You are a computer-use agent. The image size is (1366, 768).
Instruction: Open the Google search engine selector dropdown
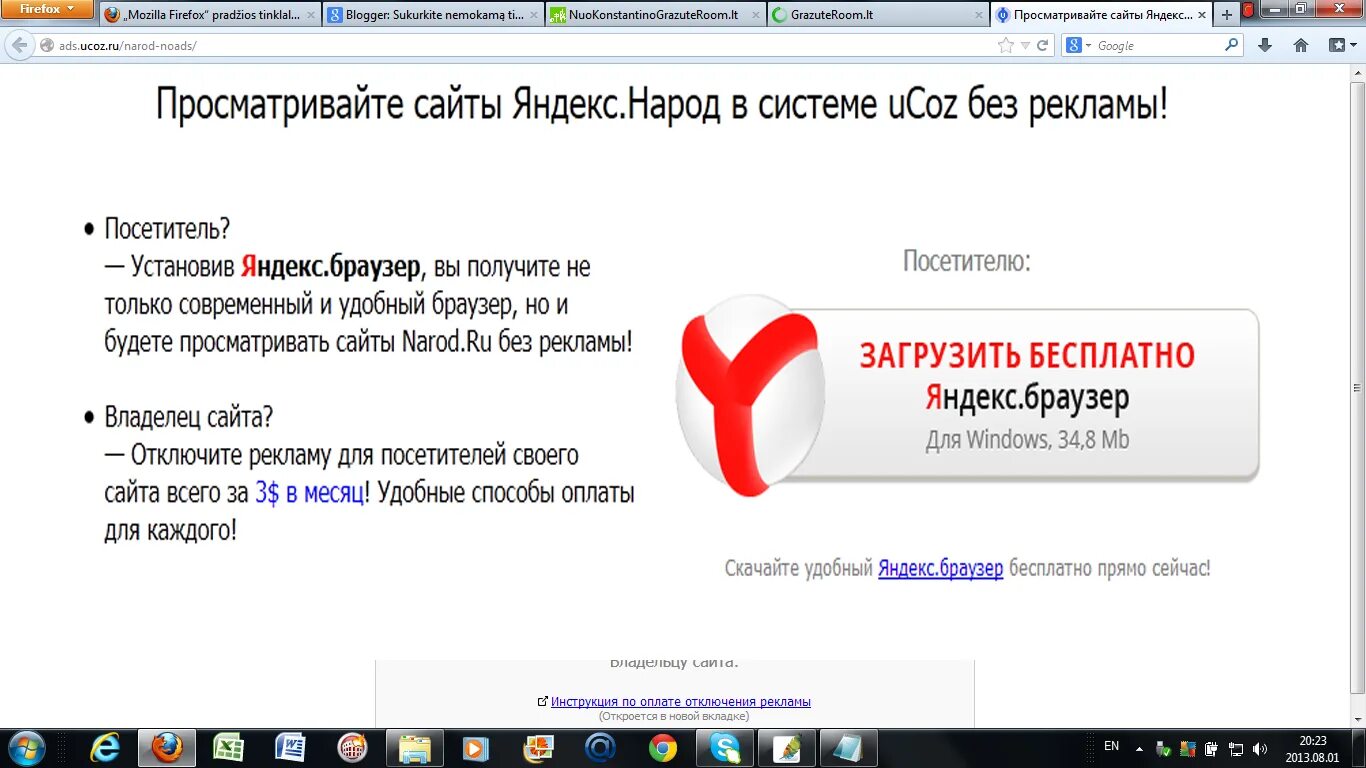pos(1079,46)
